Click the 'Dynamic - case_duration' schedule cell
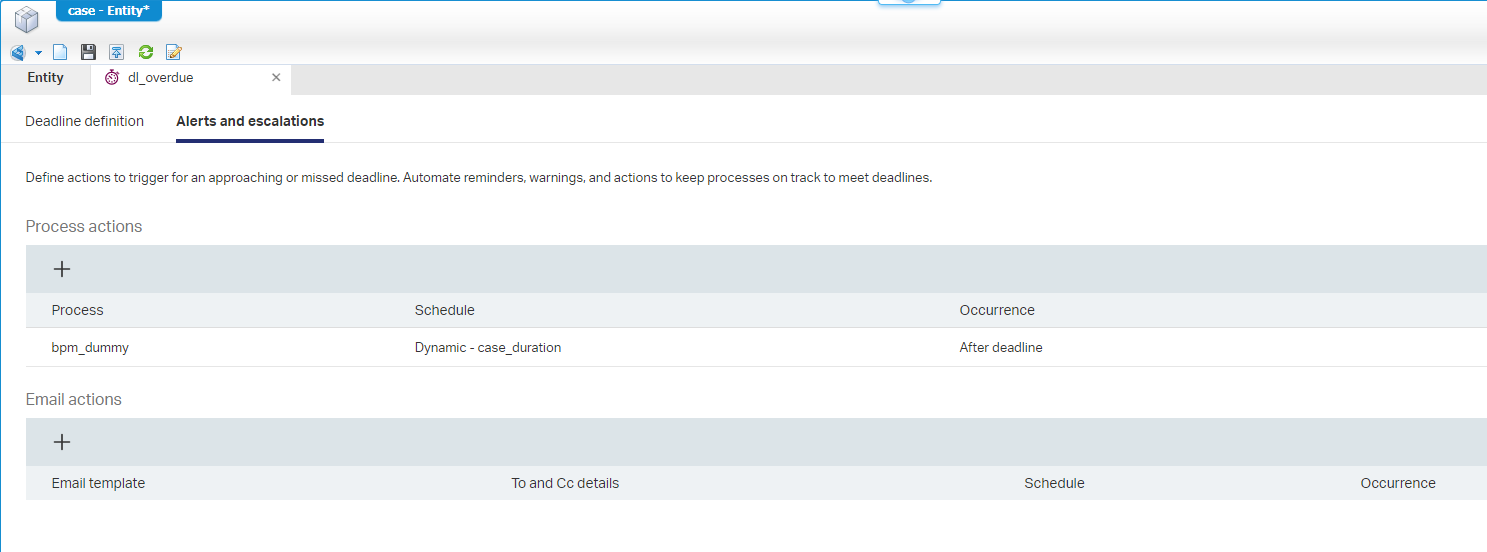Image resolution: width=1487 pixels, height=552 pixels. 488,348
